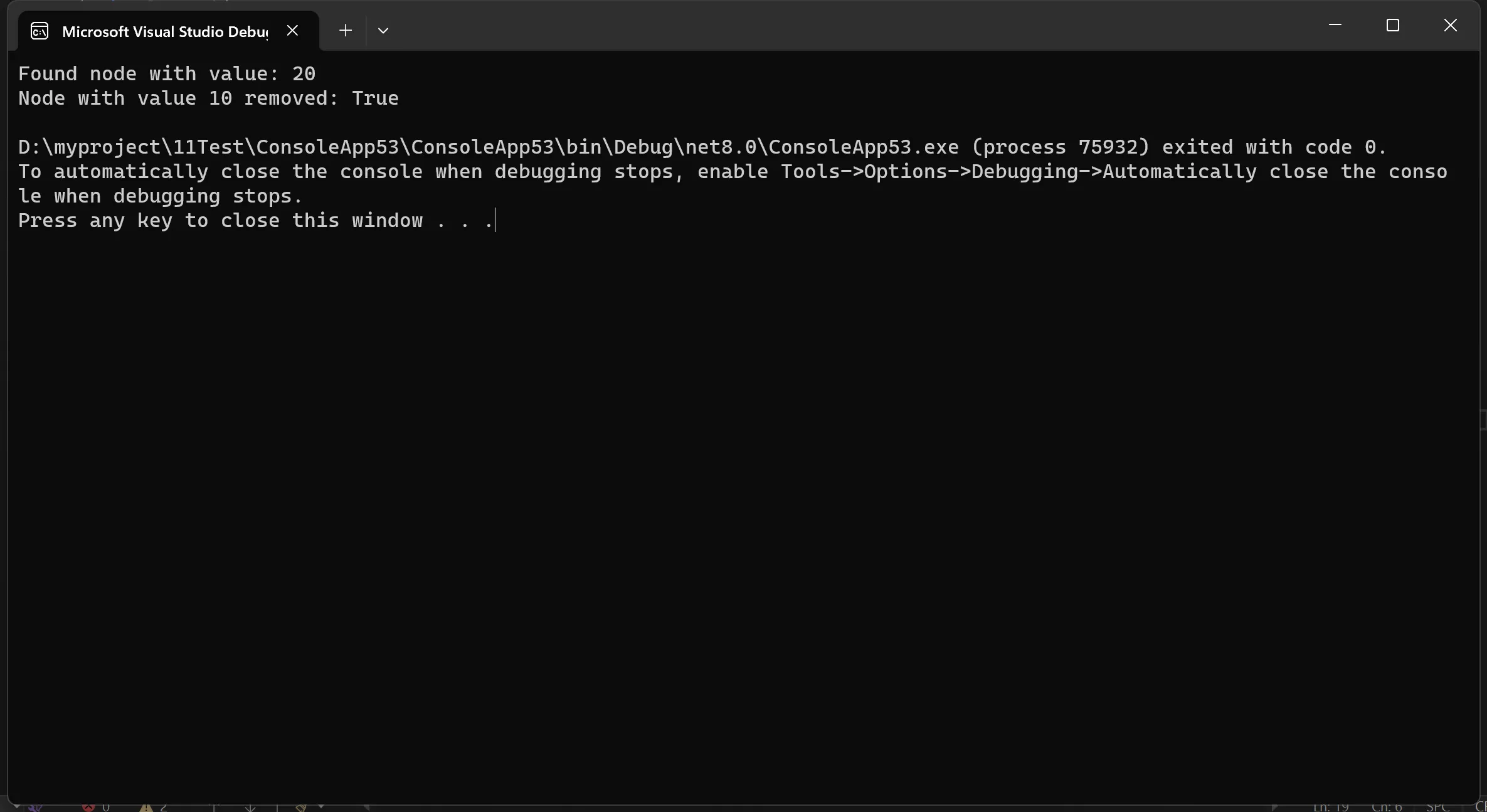Expand the new tab profile dropdown
The image size is (1487, 812).
click(x=383, y=31)
